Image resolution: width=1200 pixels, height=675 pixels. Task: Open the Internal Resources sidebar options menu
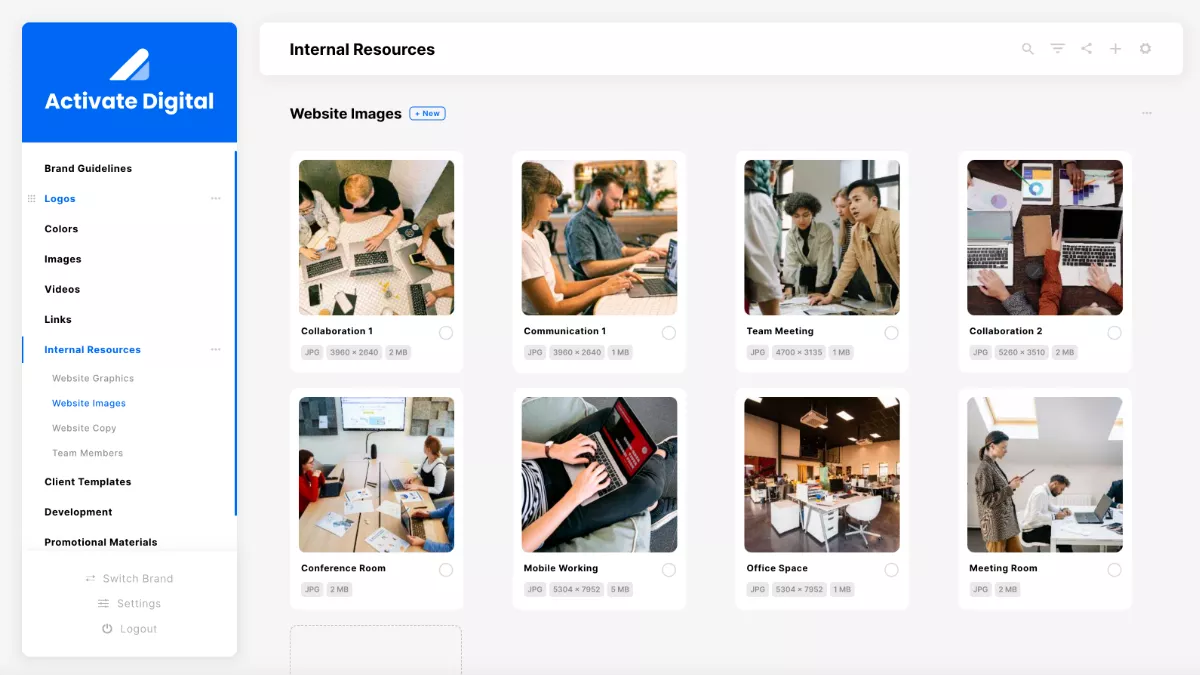[215, 350]
